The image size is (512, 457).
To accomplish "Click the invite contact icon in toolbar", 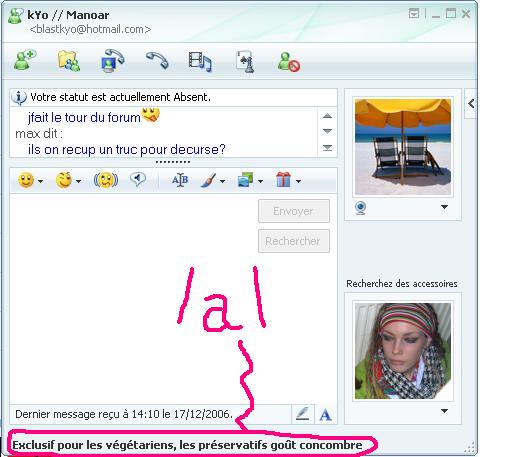I will [25, 60].
